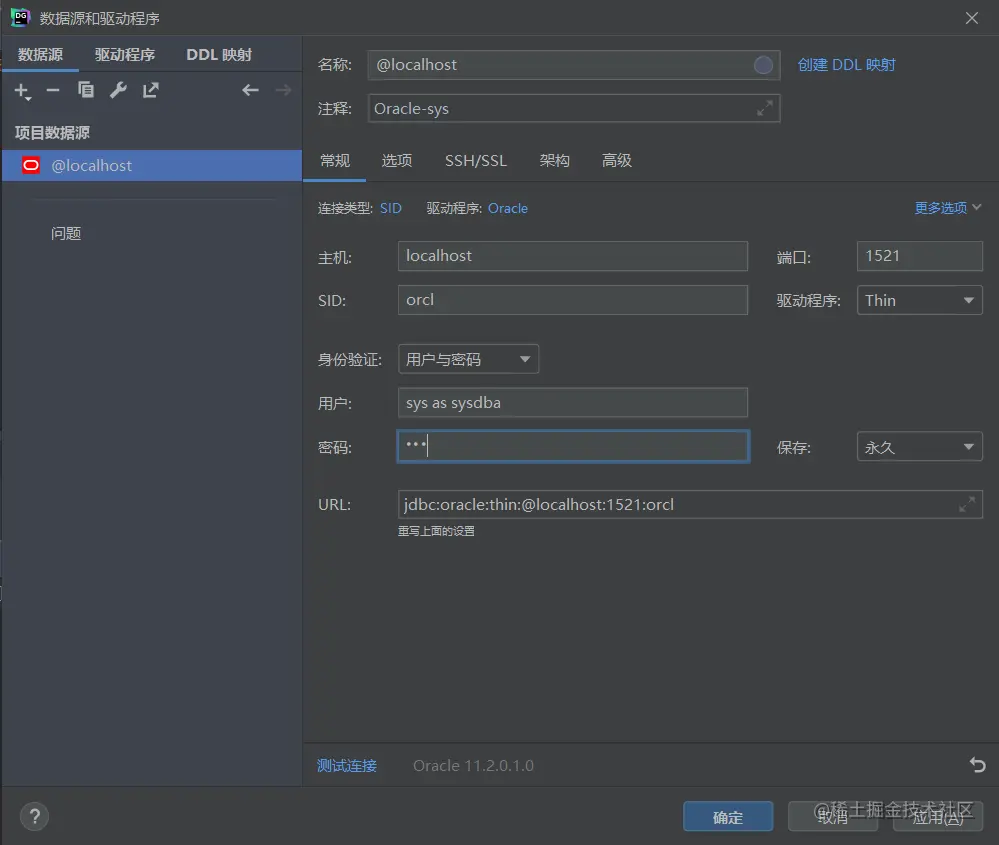The image size is (999, 845).
Task: Click 重写上面的设置 hint text
Action: coord(436,531)
